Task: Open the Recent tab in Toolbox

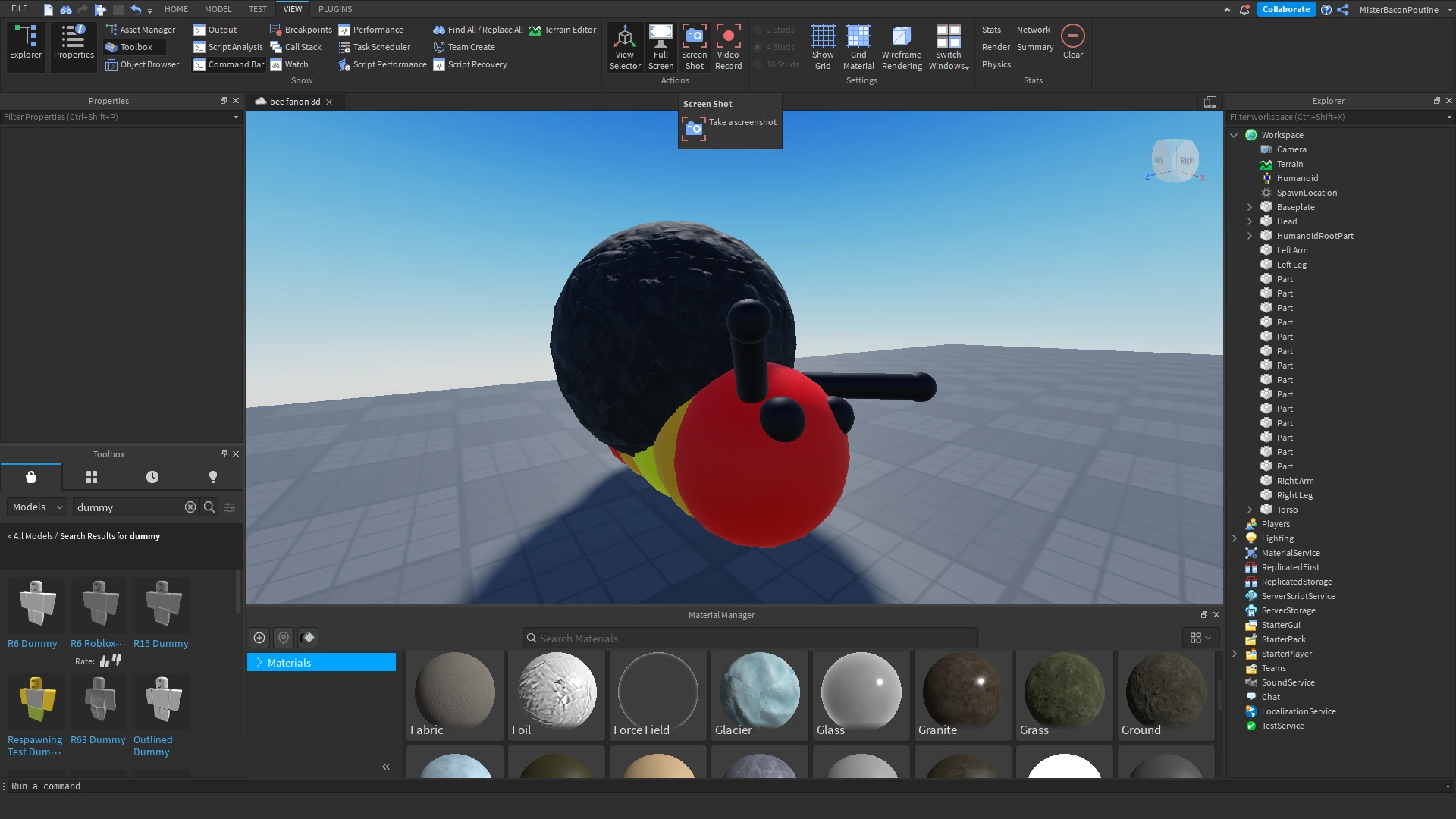Action: pos(152,477)
